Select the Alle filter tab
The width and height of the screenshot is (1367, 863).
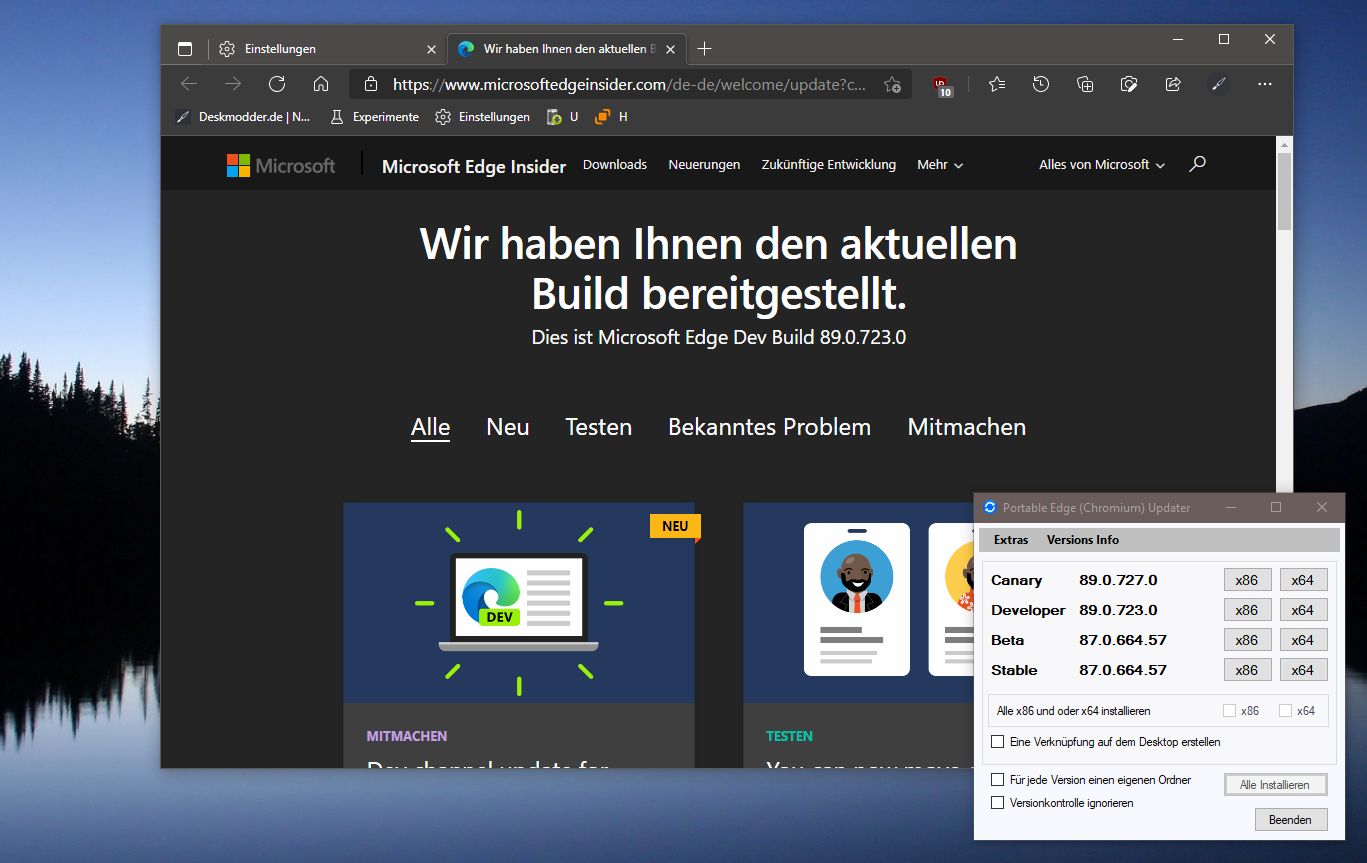[x=430, y=427]
